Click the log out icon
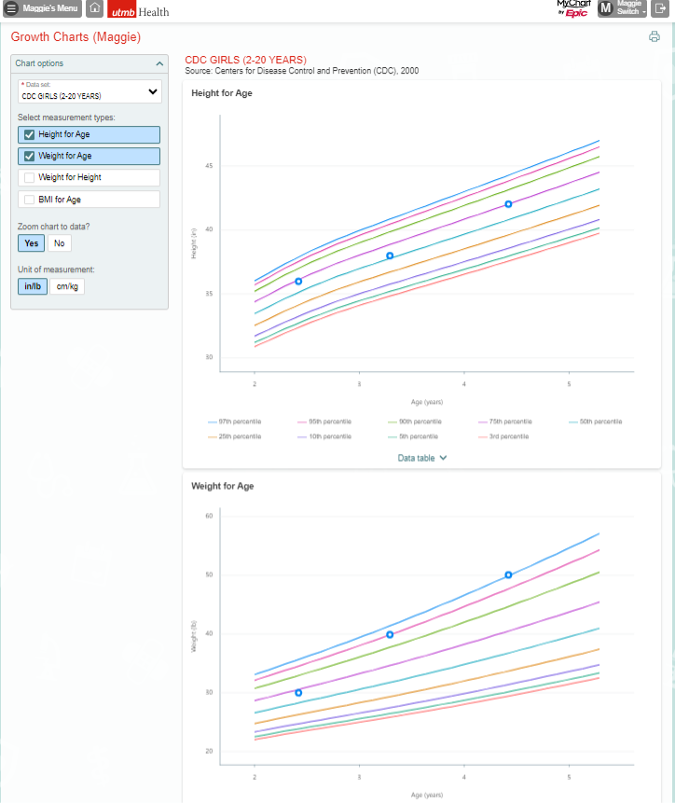Viewport: 676px width, 804px height. 660,9
